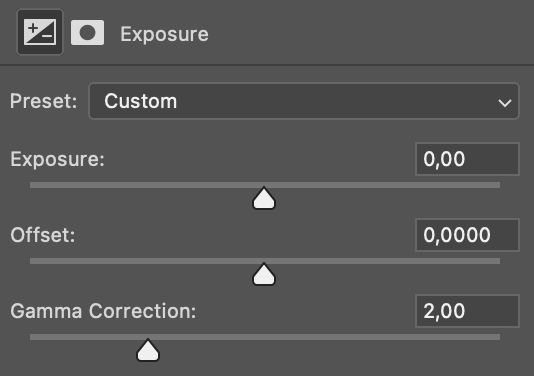Click the Exposure adjustment plus-minus icon
Image resolution: width=534 pixels, height=376 pixels.
tap(40, 32)
